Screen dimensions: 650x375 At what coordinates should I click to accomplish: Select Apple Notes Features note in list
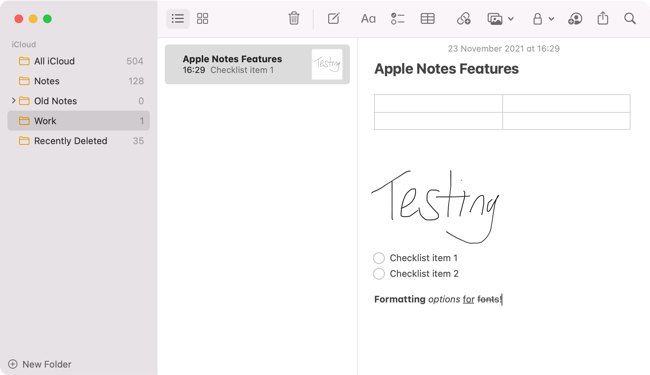[257, 64]
